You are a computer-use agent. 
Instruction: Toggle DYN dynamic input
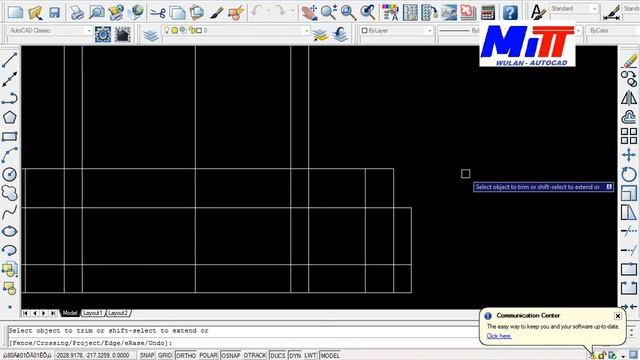click(295, 356)
